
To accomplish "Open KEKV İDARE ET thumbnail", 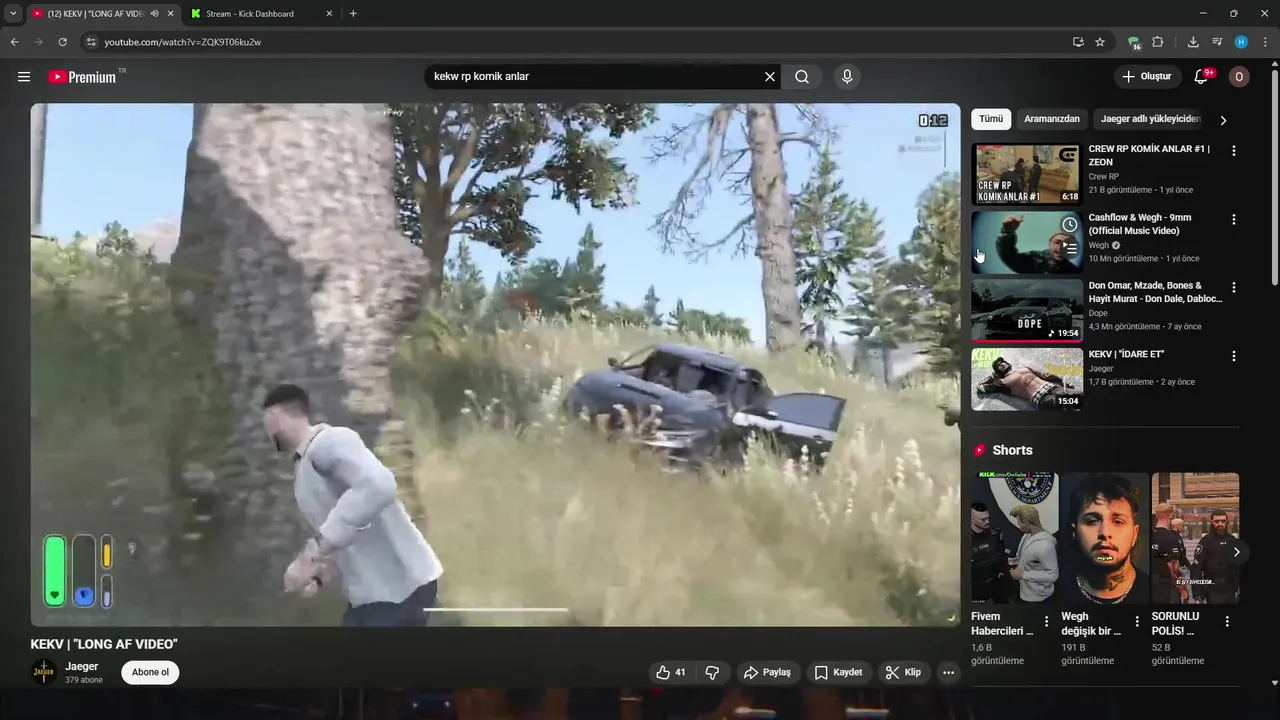I will (1026, 379).
